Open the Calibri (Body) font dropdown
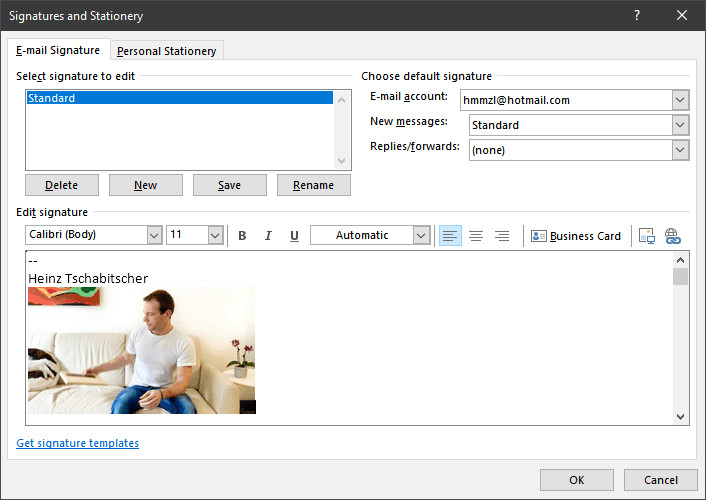 (154, 235)
